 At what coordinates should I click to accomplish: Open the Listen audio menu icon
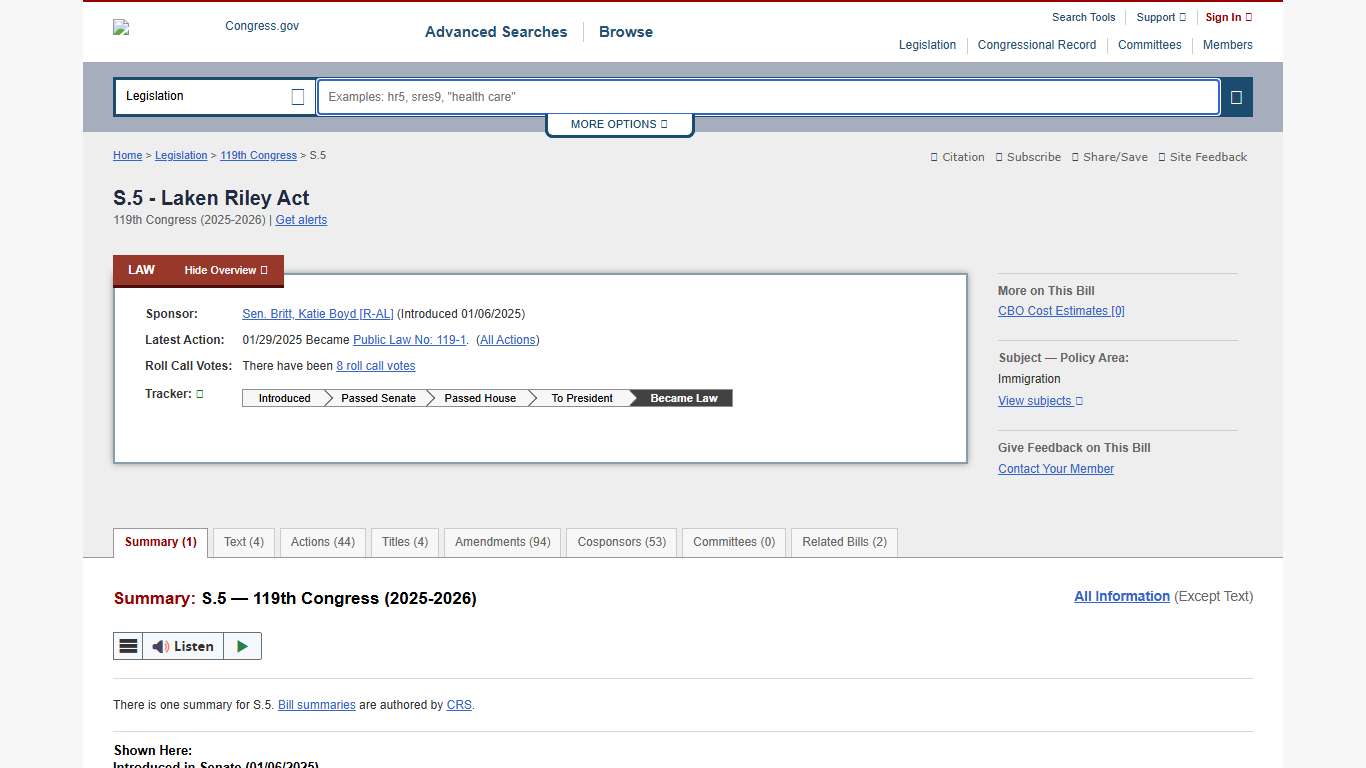pyautogui.click(x=128, y=645)
